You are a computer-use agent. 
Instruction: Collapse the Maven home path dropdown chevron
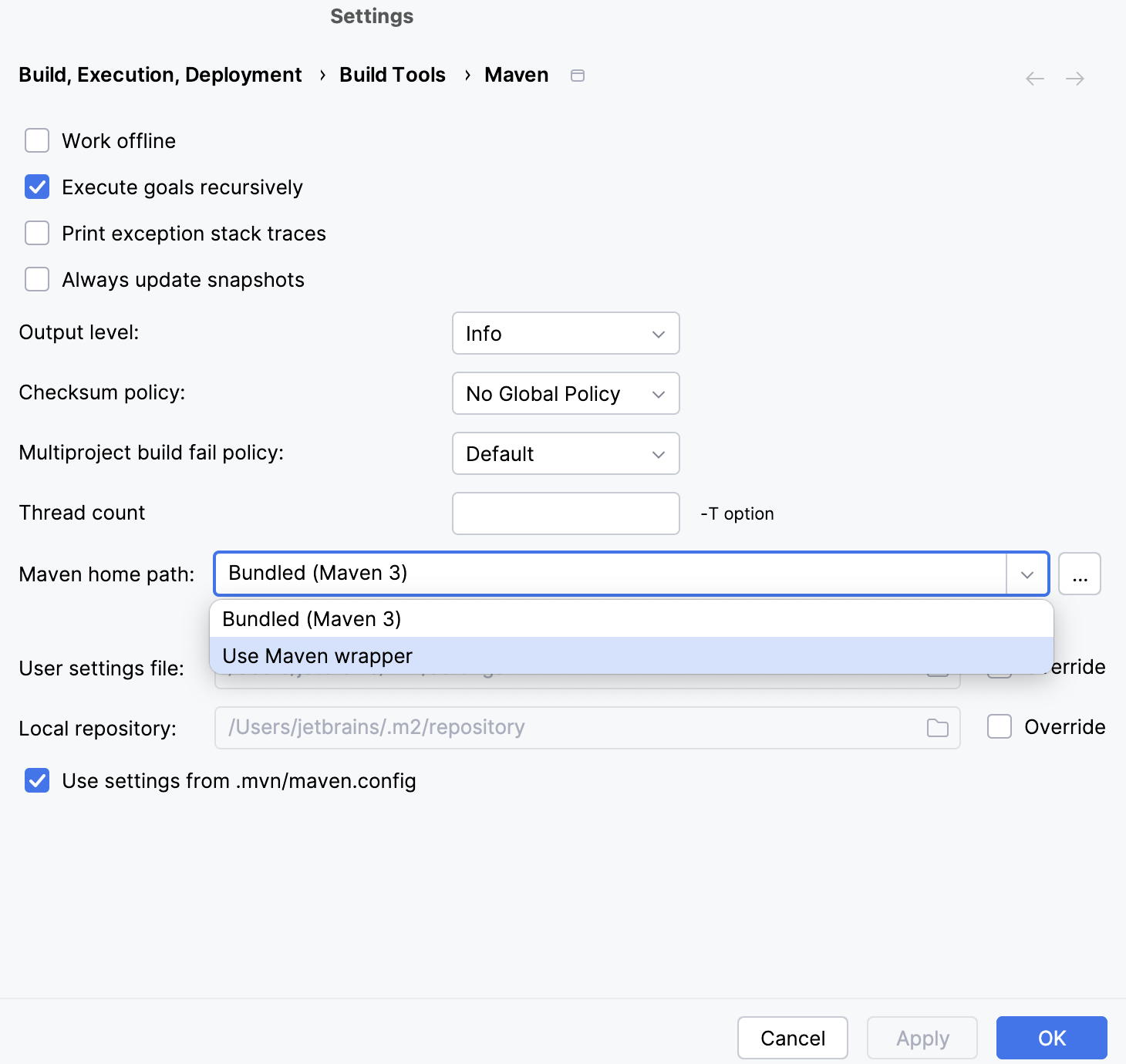1027,573
